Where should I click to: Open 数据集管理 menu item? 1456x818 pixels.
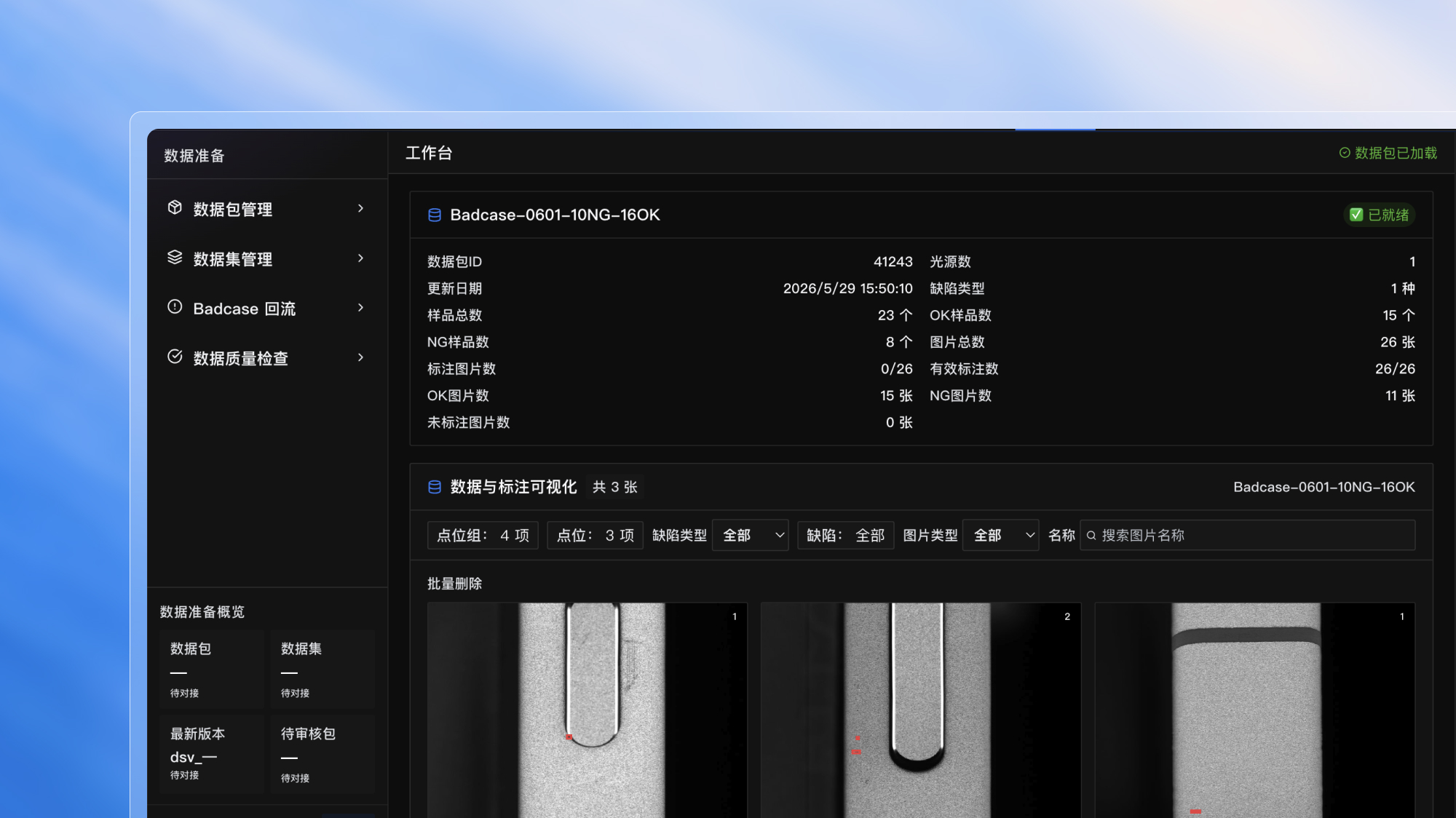point(267,258)
